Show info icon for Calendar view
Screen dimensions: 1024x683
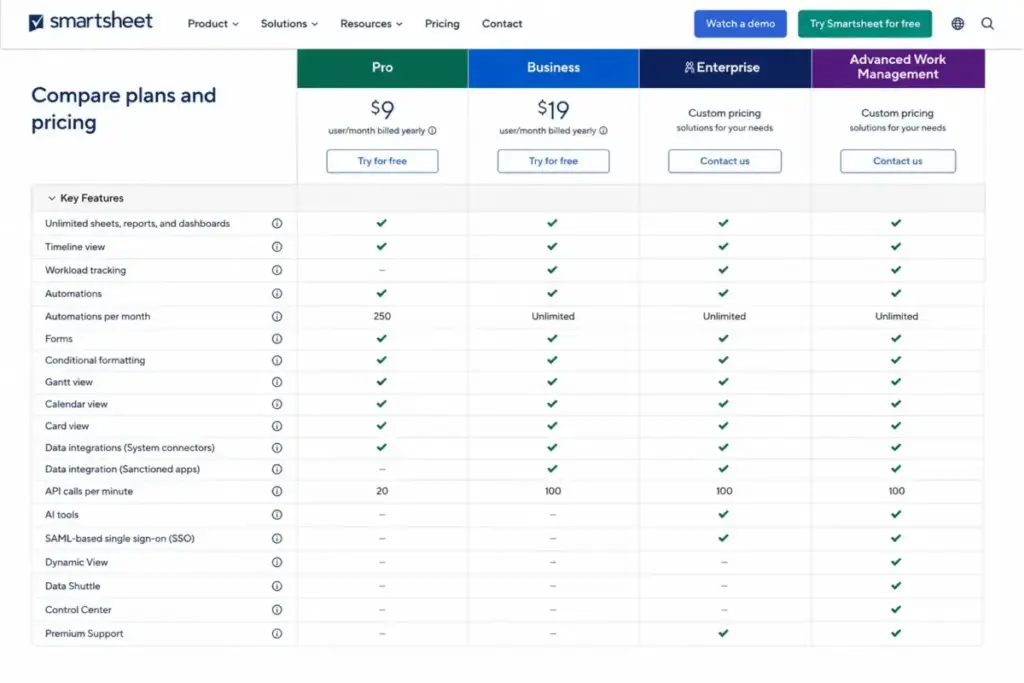[277, 404]
